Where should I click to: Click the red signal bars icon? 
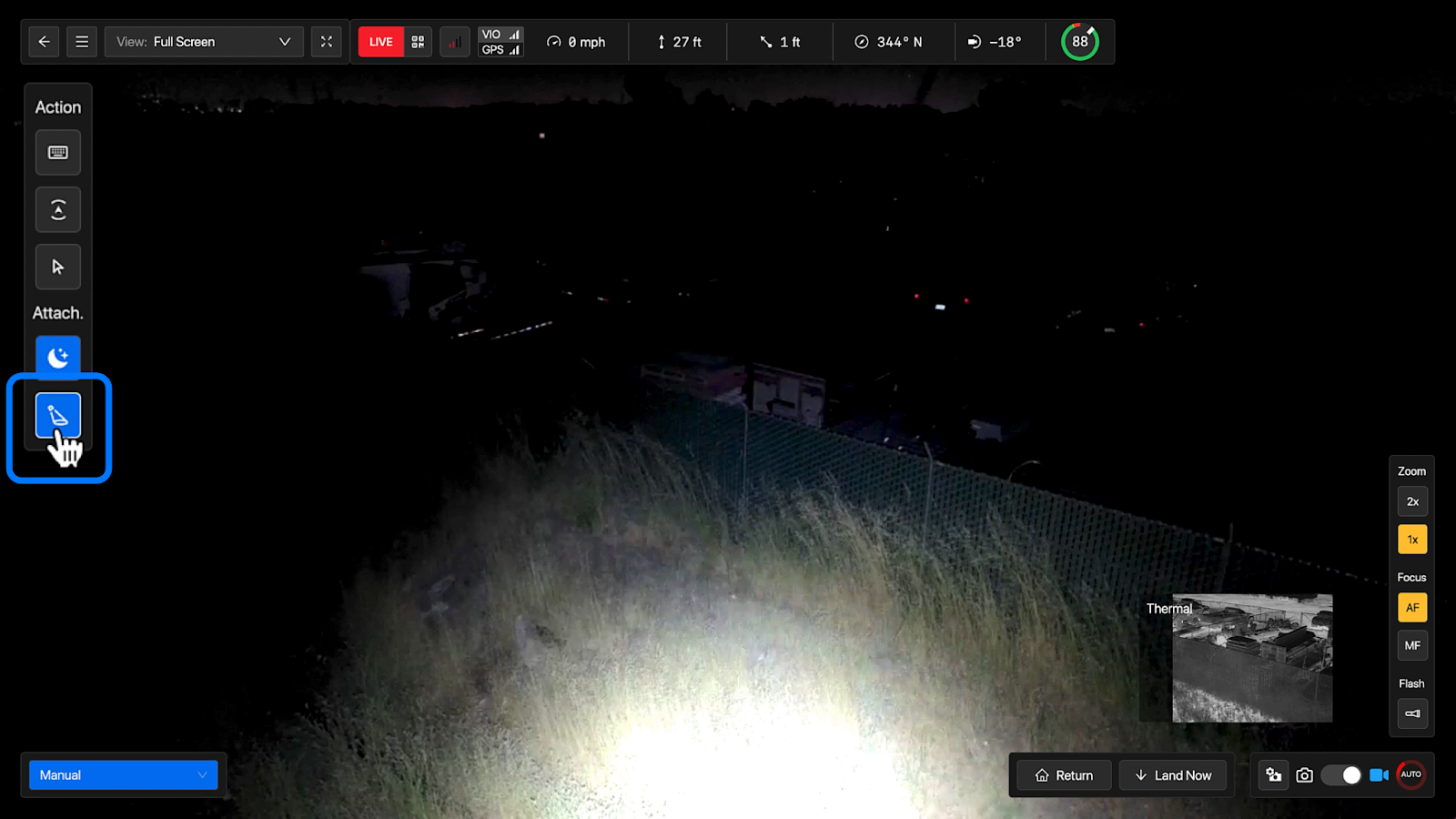pos(454,42)
